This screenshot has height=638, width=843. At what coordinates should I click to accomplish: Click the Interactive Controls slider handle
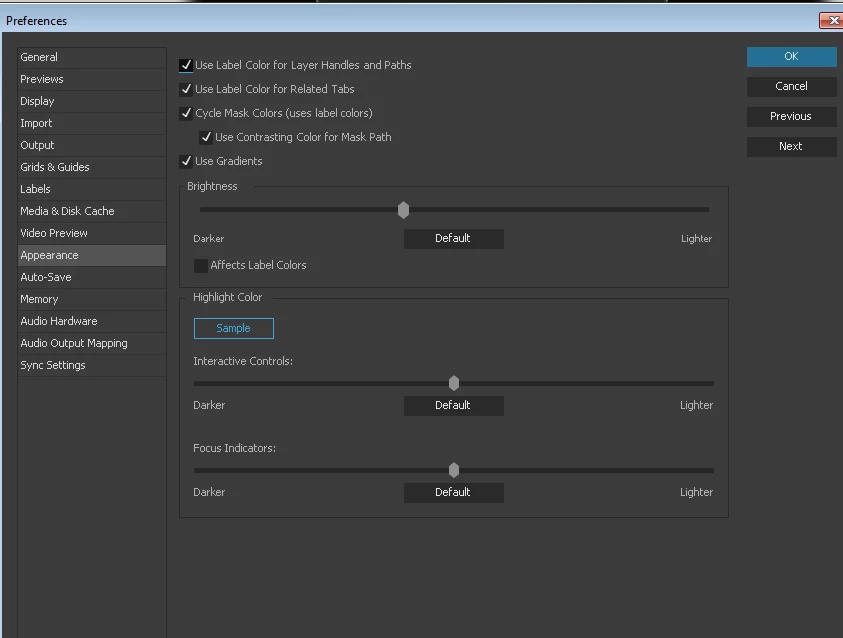point(454,383)
